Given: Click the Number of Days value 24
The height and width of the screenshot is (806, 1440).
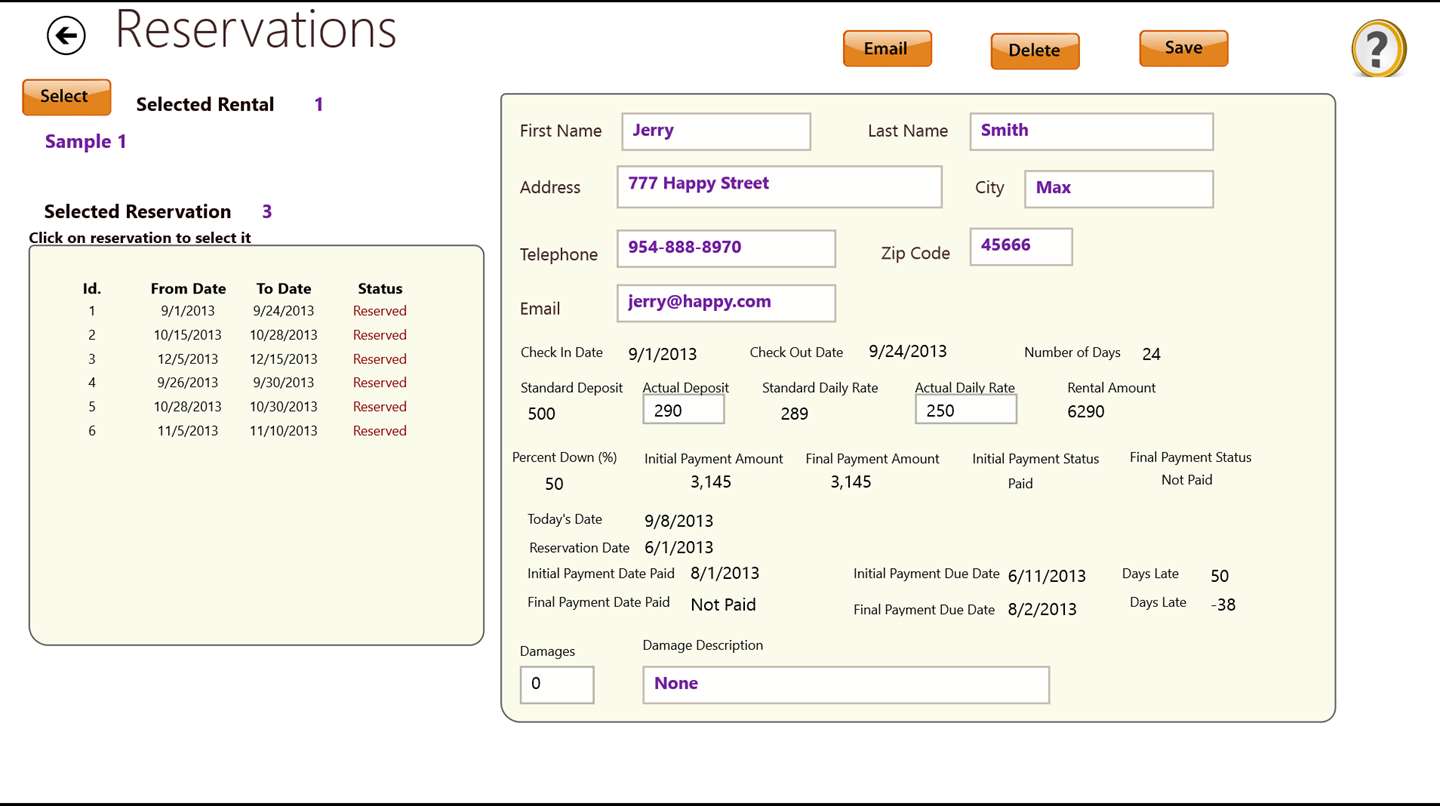Looking at the screenshot, I should tap(1151, 354).
